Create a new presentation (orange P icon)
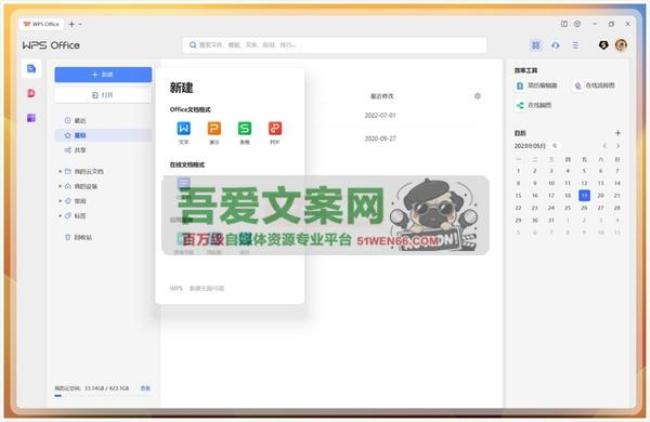 pos(214,129)
